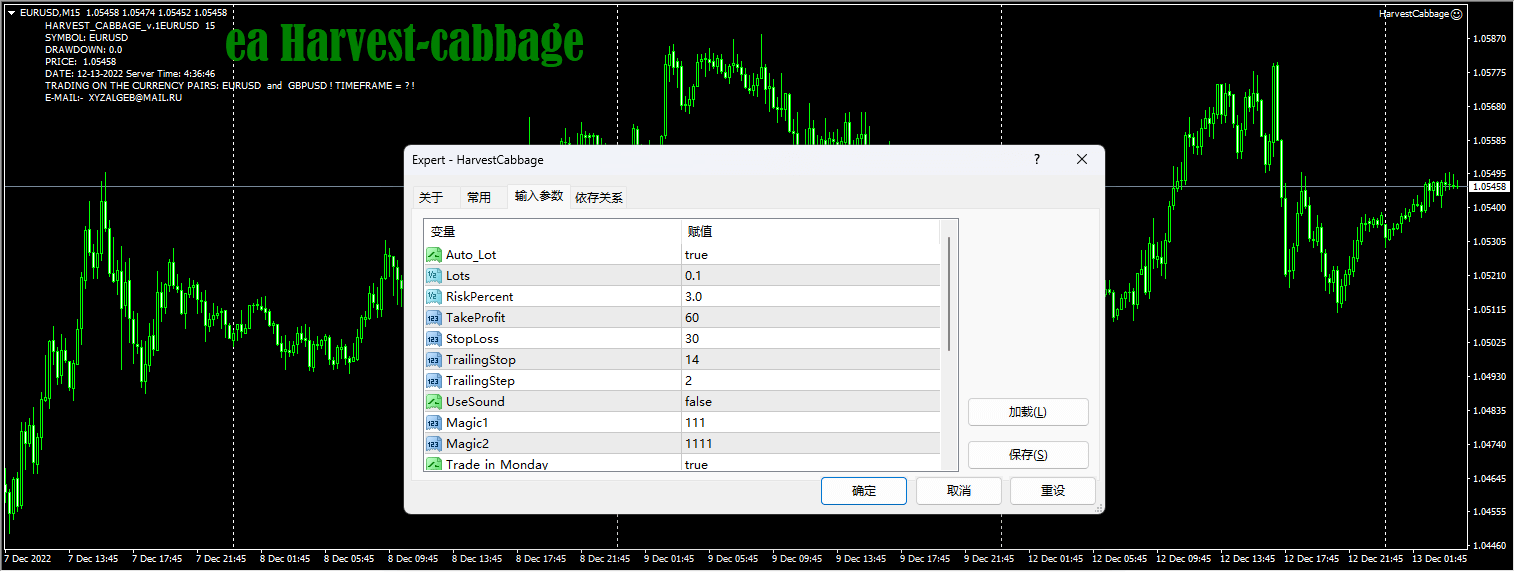
Task: Click the Auto_Lot boolean variable icon
Action: (x=434, y=255)
